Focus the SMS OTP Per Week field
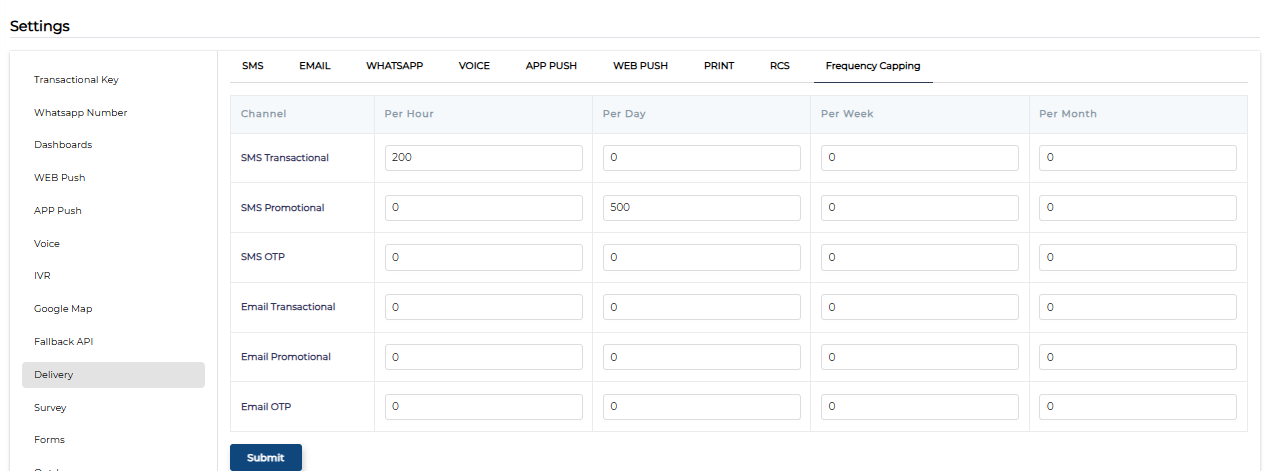This screenshot has width=1267, height=471. [x=919, y=258]
